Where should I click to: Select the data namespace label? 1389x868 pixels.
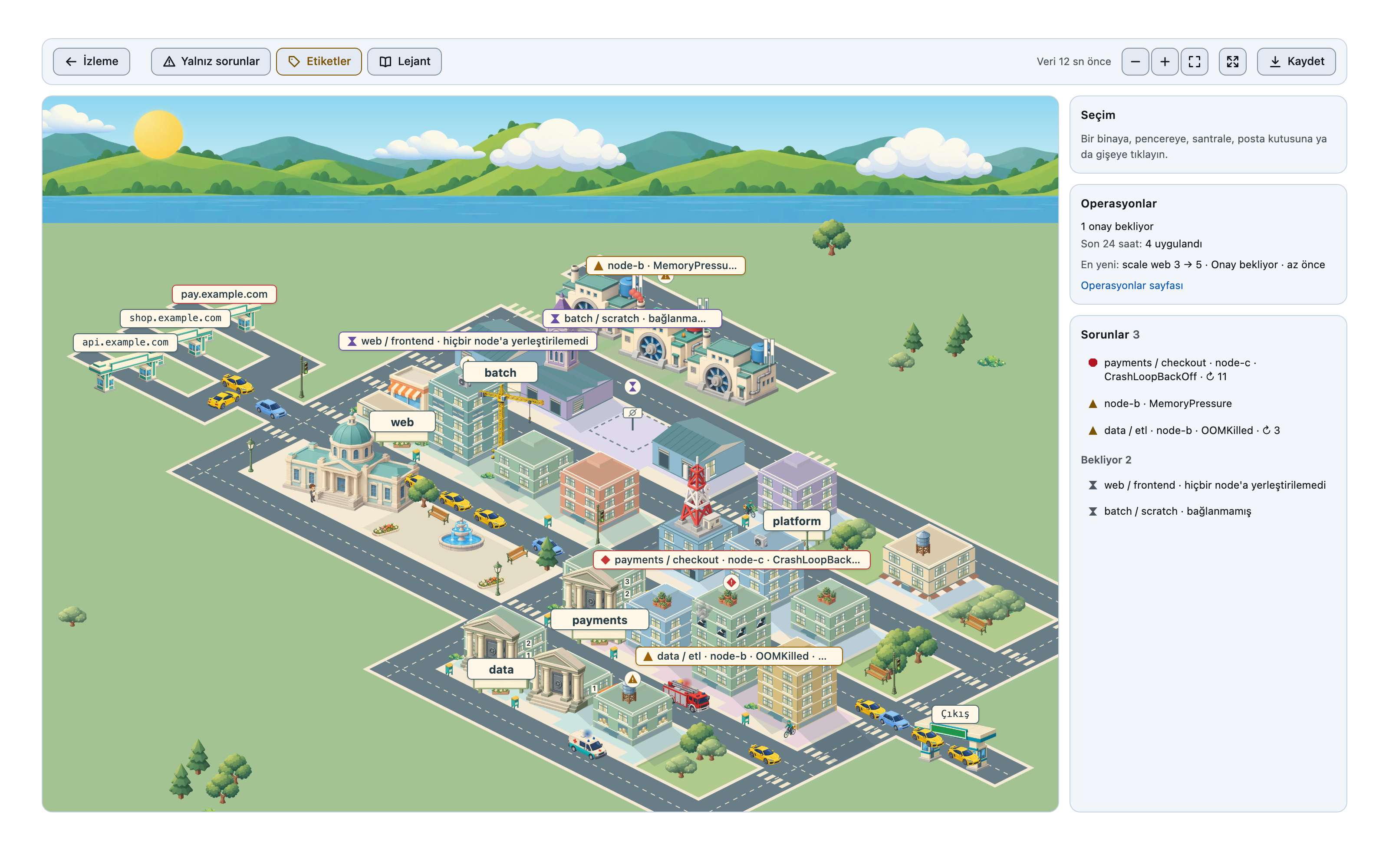pos(500,669)
